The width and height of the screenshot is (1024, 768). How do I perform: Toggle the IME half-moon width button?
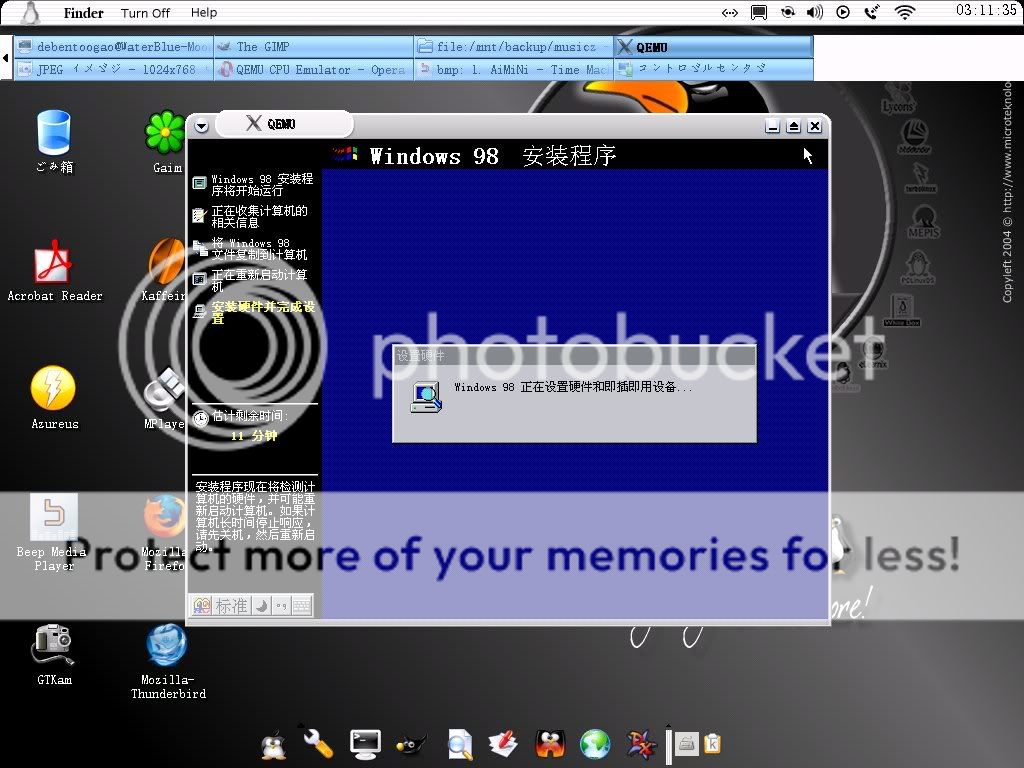click(x=261, y=605)
